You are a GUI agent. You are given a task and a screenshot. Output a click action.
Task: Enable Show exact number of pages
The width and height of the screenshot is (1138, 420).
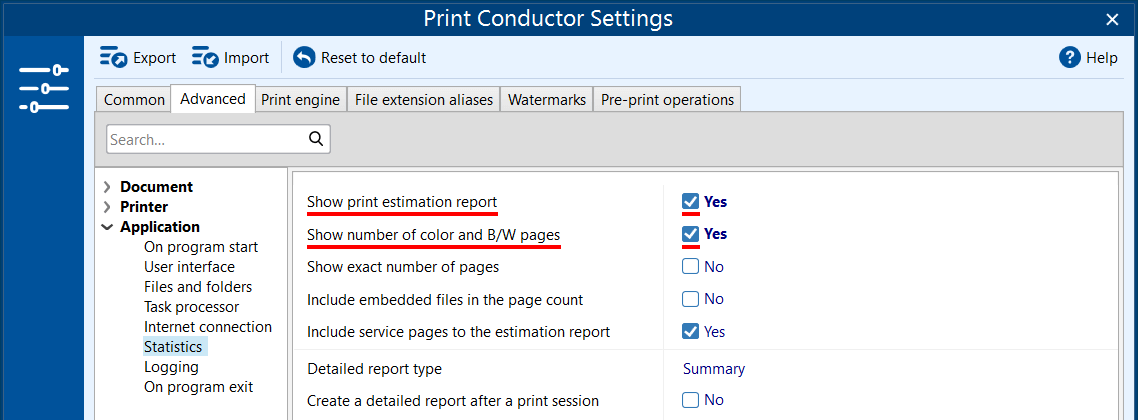pyautogui.click(x=690, y=267)
